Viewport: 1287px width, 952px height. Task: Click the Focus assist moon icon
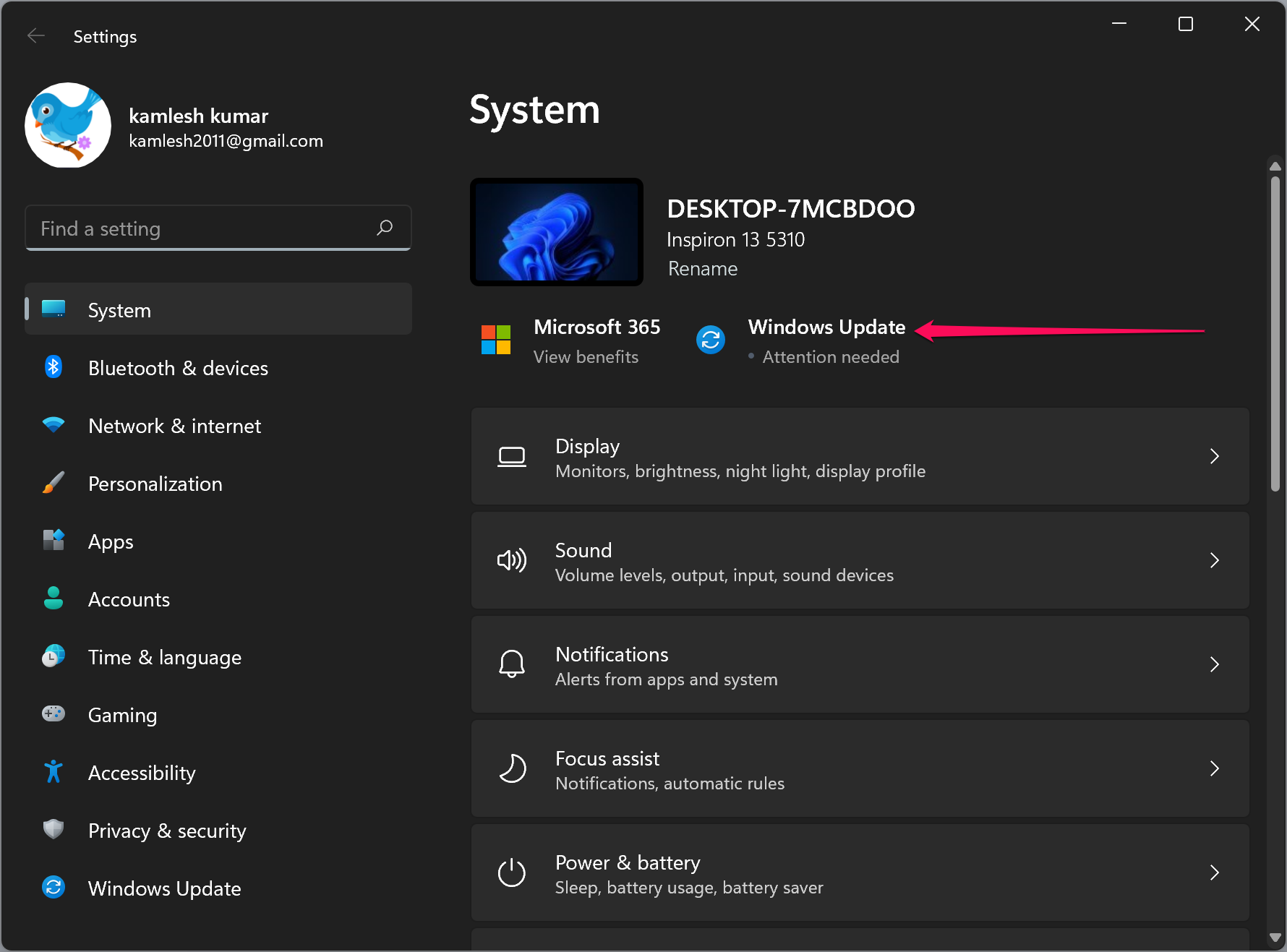[512, 768]
